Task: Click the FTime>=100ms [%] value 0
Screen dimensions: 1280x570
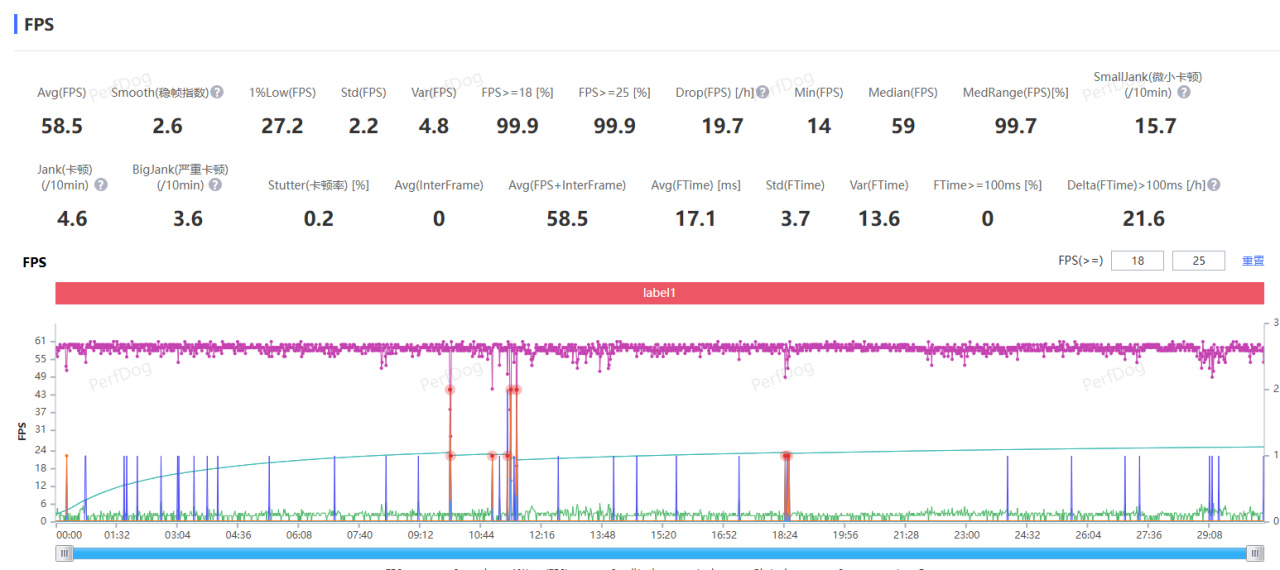Action: [988, 219]
